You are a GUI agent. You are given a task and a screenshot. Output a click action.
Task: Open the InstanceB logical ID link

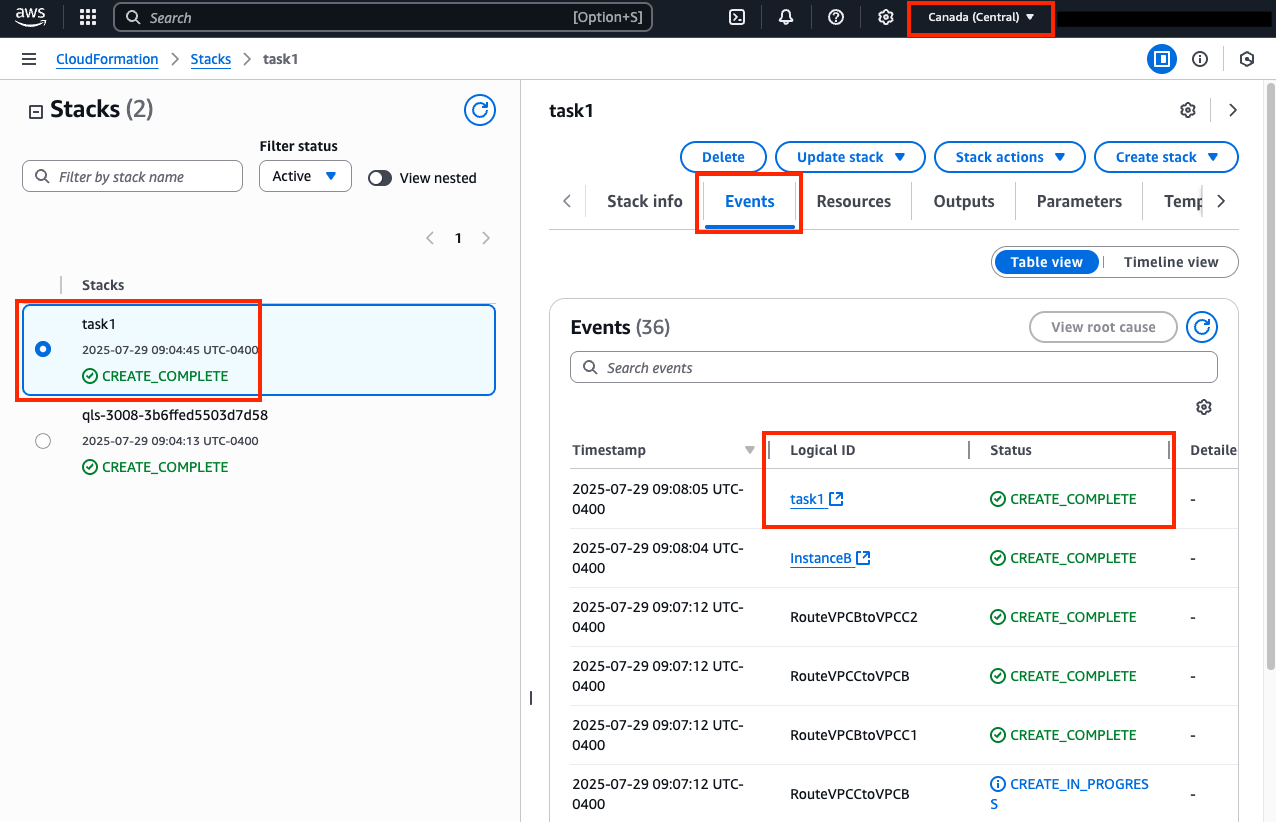tap(830, 558)
